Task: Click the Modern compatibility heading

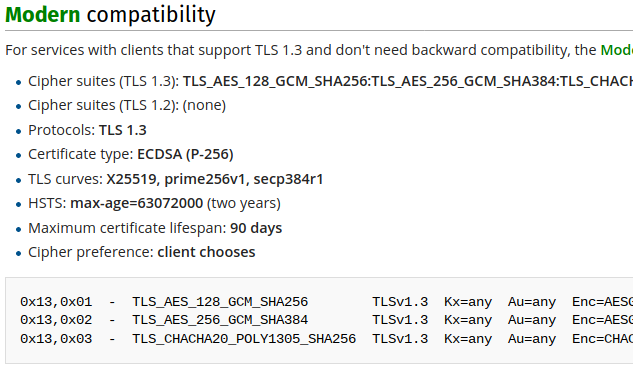Action: click(x=110, y=15)
